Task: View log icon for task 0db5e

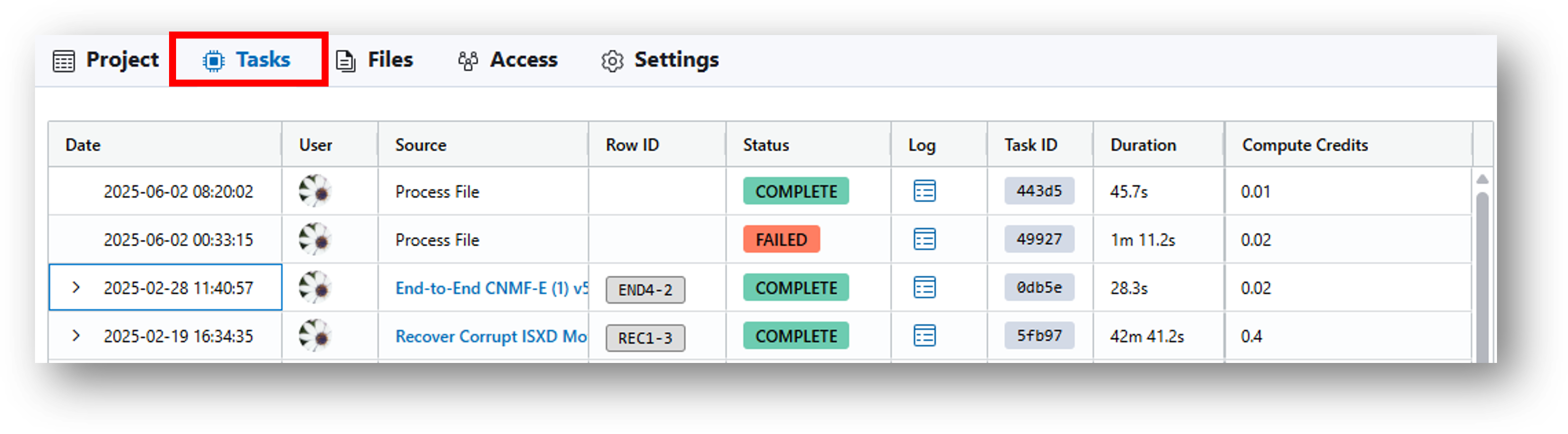Action: [924, 288]
